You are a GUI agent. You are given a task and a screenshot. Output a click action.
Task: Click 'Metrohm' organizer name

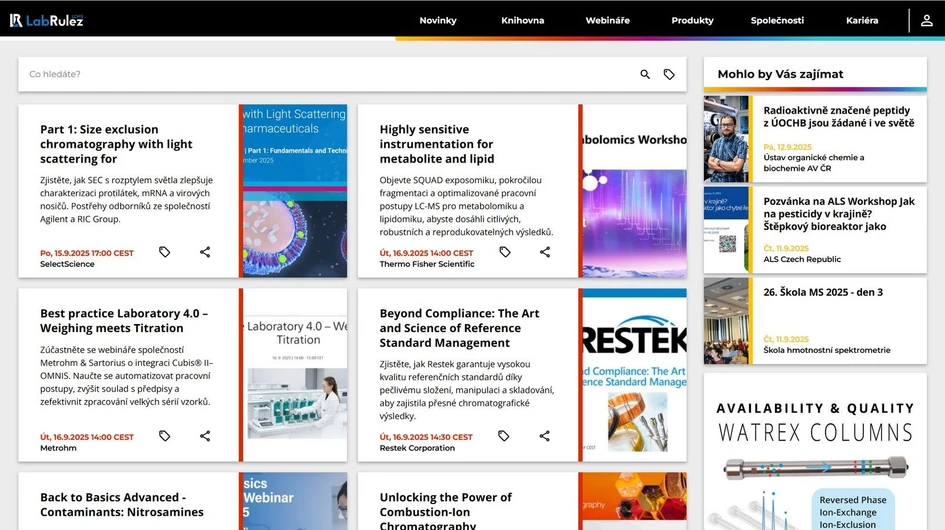58,448
